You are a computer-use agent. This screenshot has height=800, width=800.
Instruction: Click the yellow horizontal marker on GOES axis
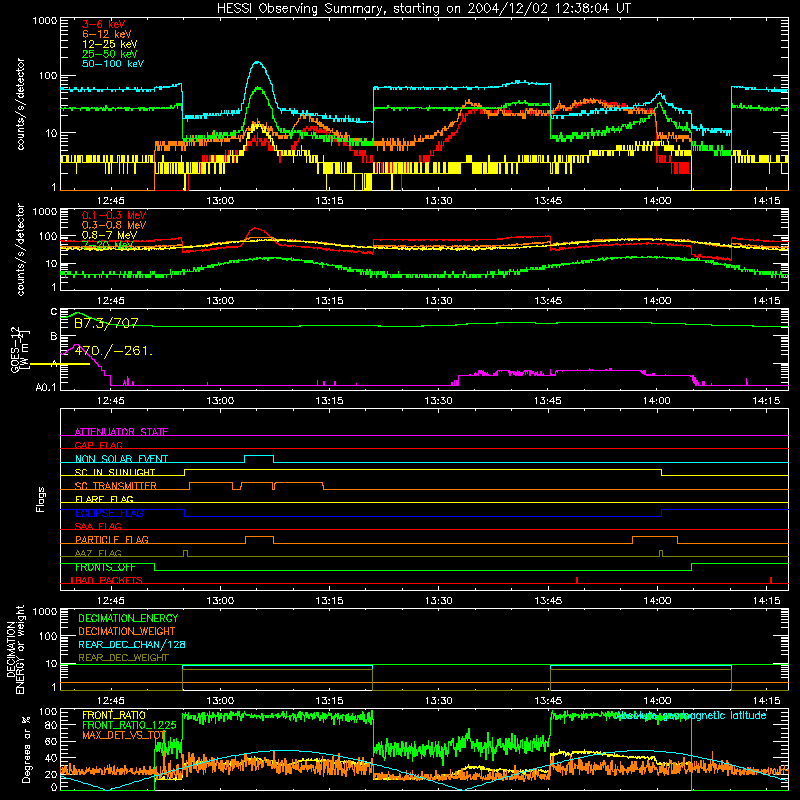click(x=60, y=364)
